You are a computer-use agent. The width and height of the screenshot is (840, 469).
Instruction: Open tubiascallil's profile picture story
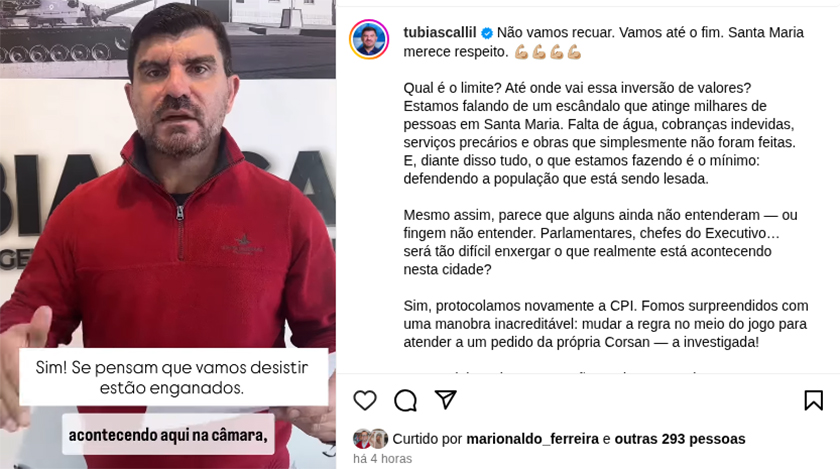(369, 39)
